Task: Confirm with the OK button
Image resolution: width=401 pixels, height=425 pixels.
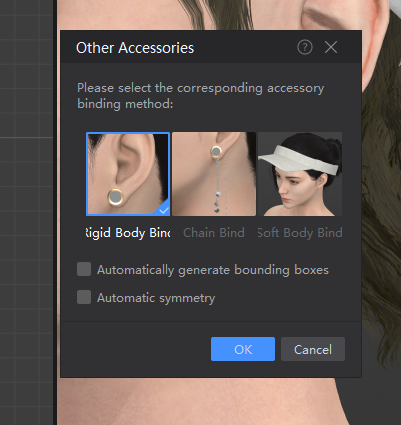Action: tap(243, 349)
